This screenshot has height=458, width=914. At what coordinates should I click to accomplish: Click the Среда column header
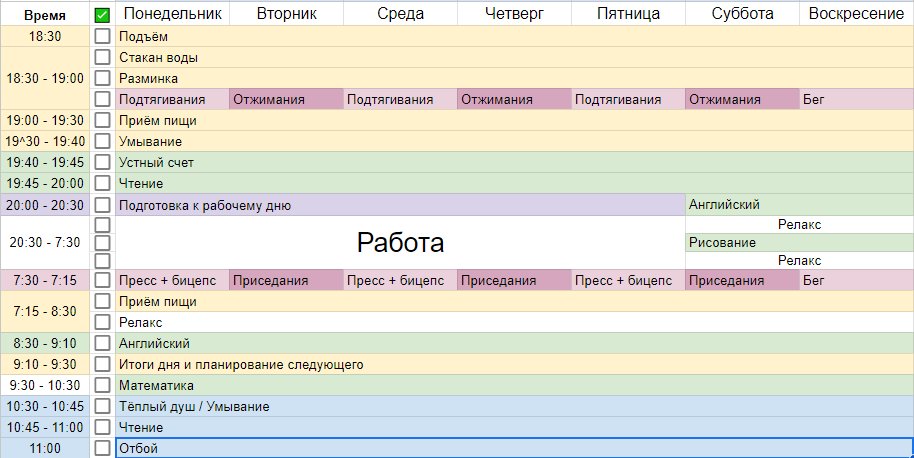(400, 14)
